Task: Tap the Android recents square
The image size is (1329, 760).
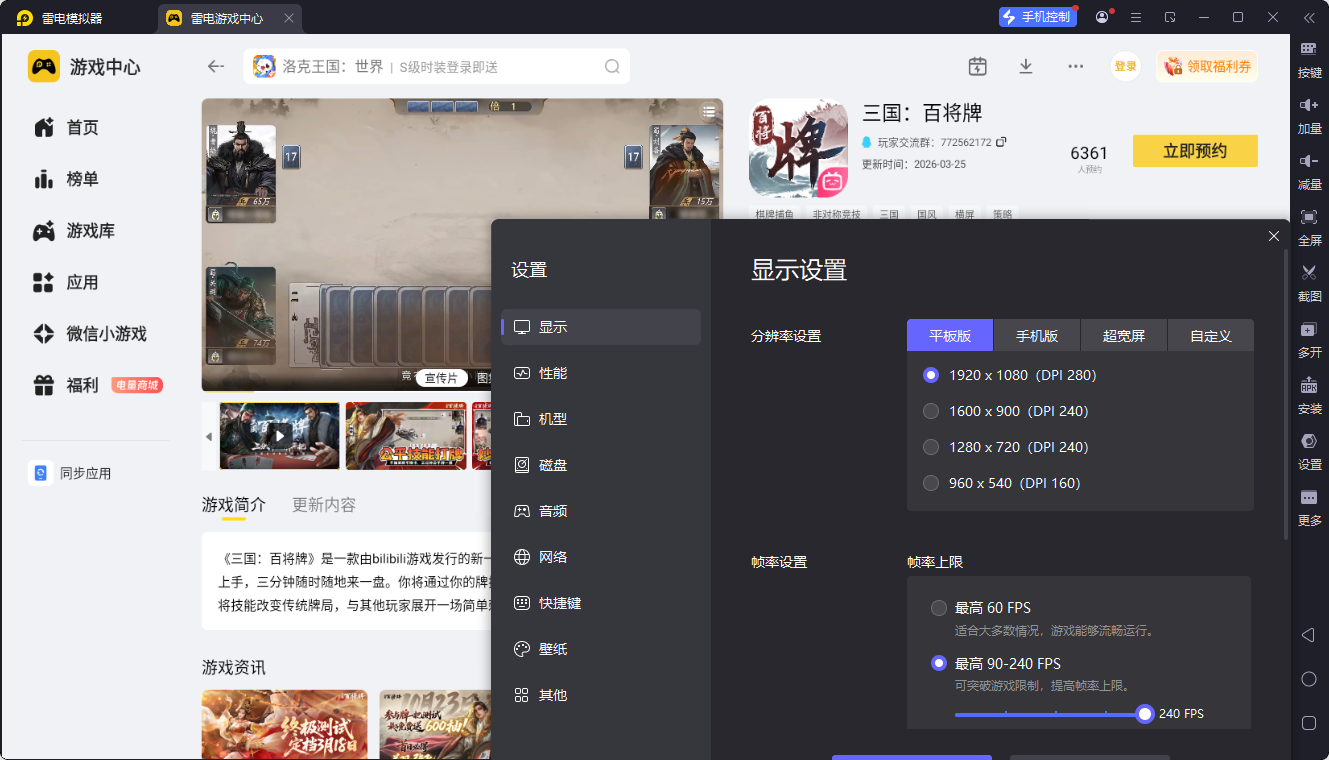Action: pyautogui.click(x=1308, y=723)
